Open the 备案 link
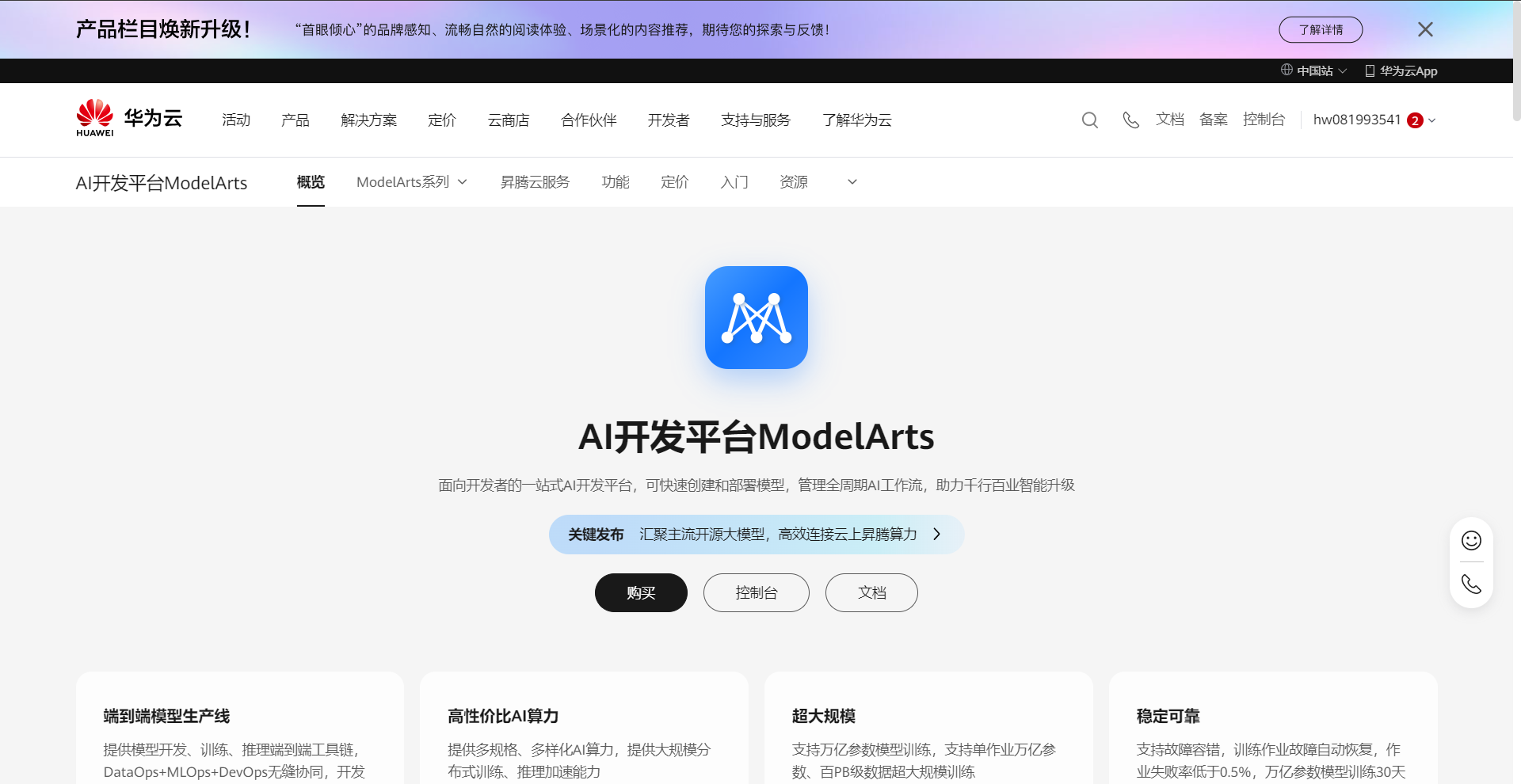Image resolution: width=1521 pixels, height=784 pixels. tap(1214, 120)
